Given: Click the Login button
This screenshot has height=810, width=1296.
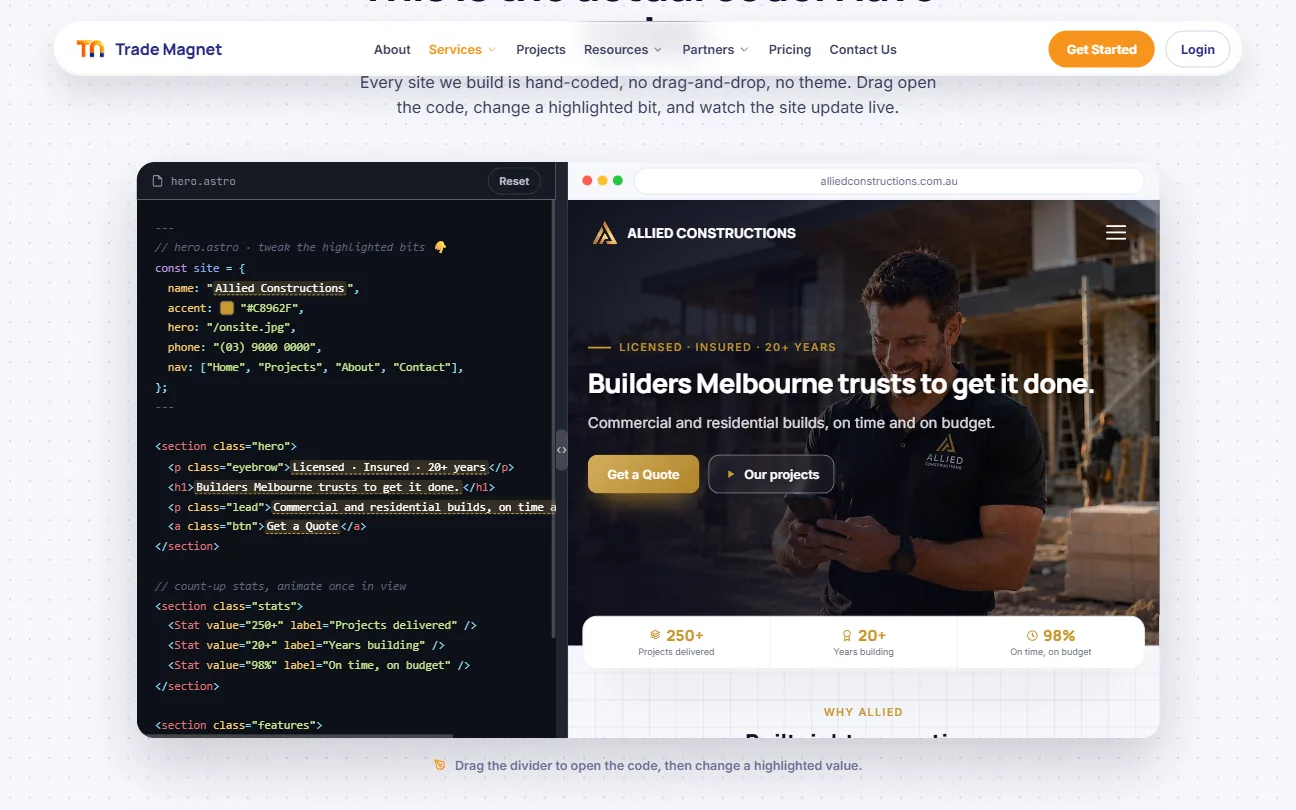Looking at the screenshot, I should pyautogui.click(x=1197, y=49).
